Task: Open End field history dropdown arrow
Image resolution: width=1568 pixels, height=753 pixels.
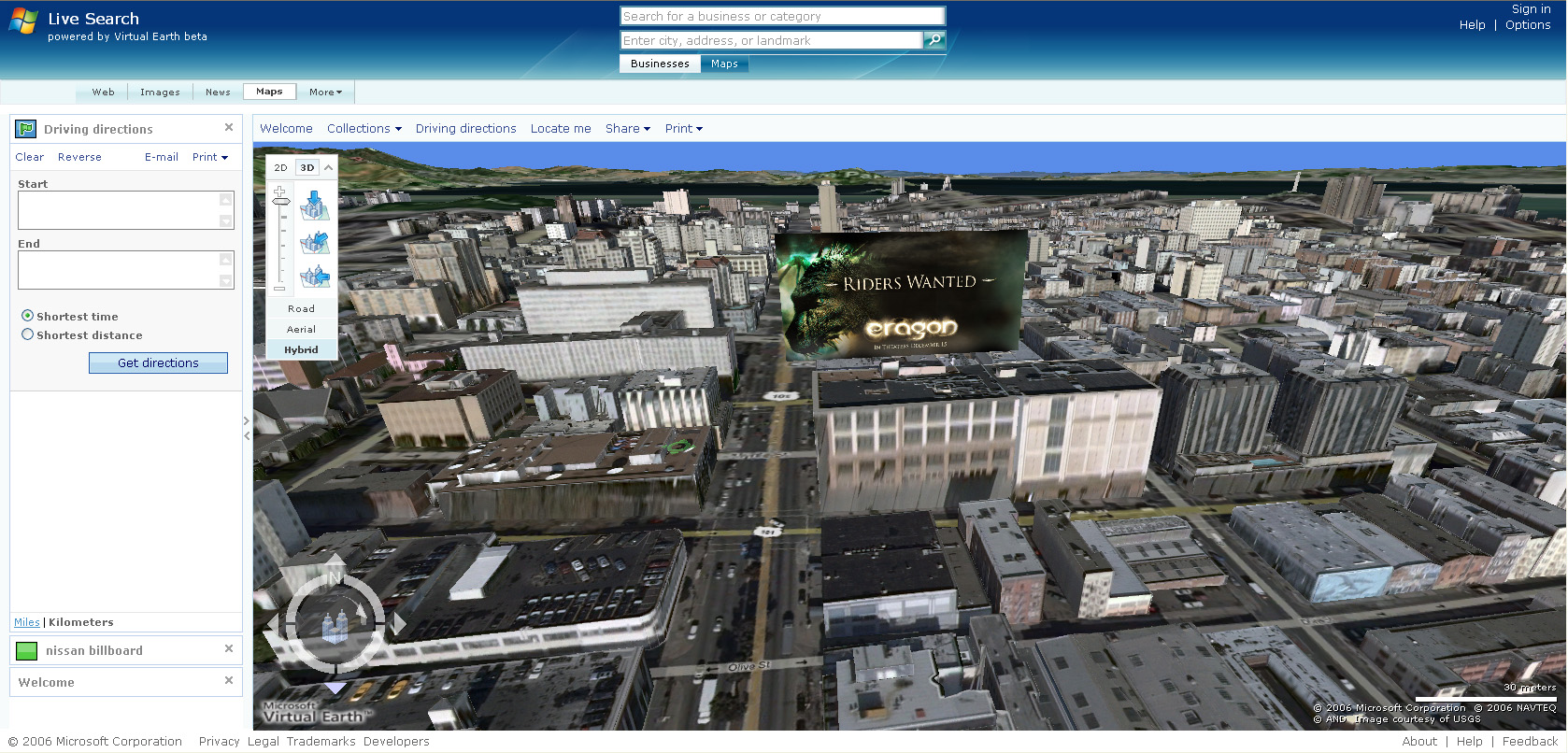Action: point(225,281)
